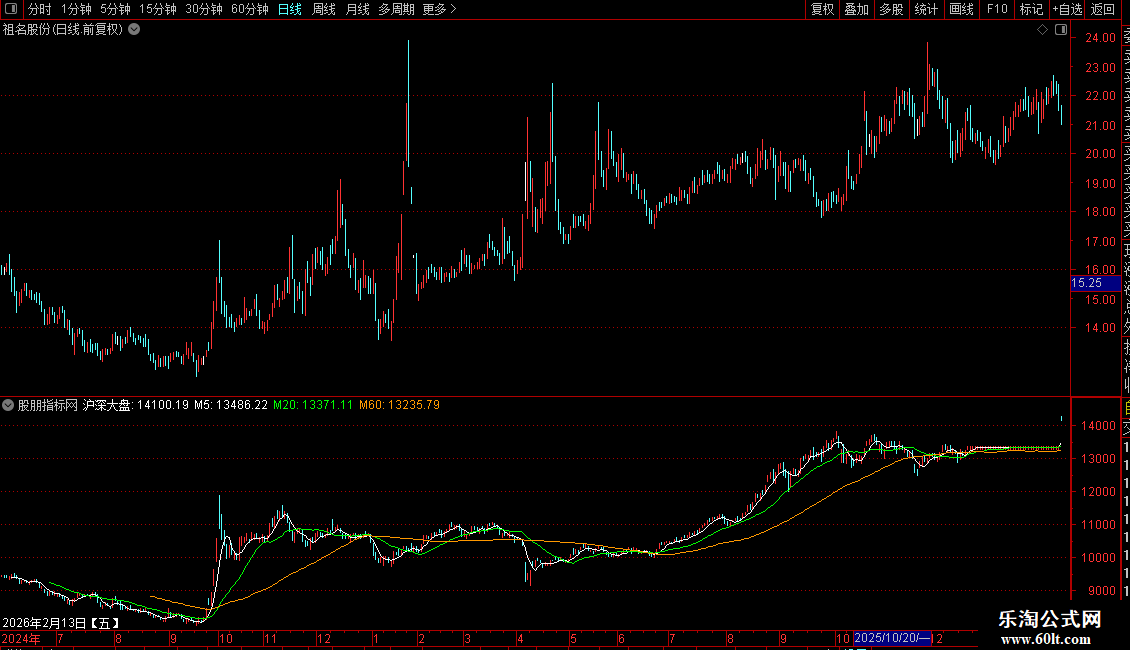Select the 日线 daily period tab

pos(290,9)
